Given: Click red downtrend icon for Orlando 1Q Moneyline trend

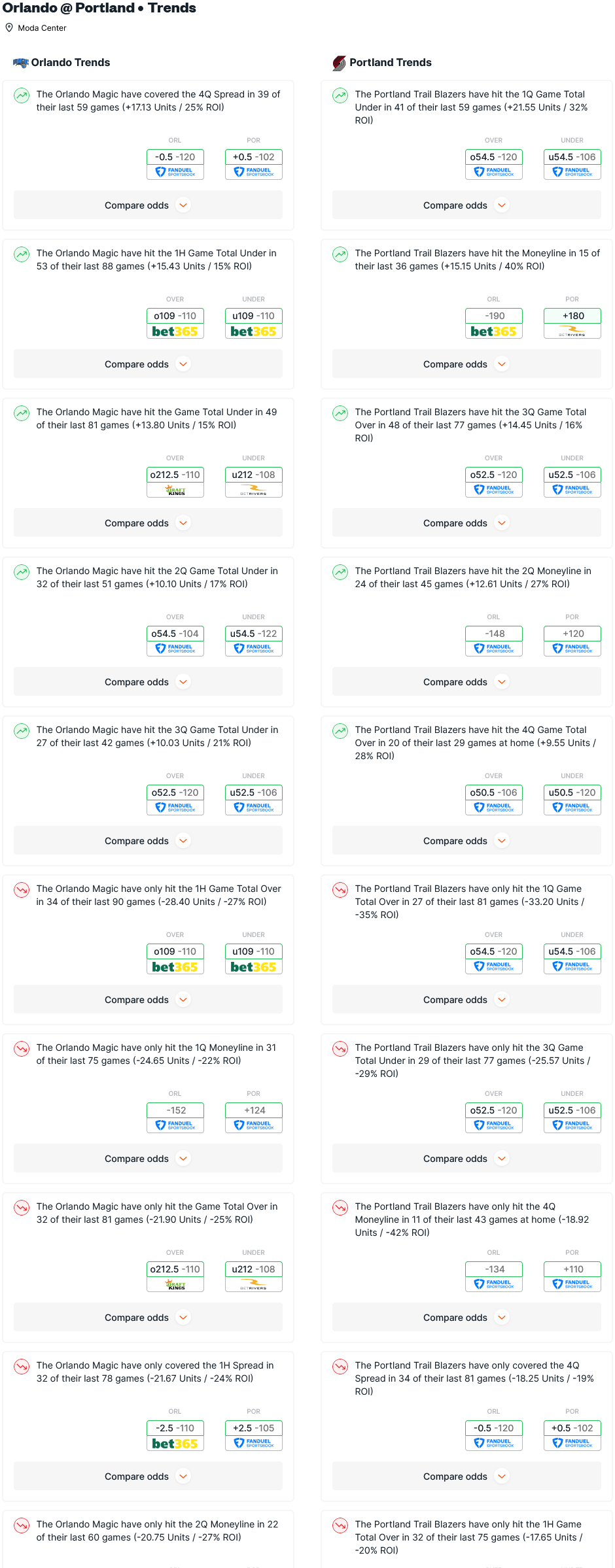Looking at the screenshot, I should coord(22,1049).
